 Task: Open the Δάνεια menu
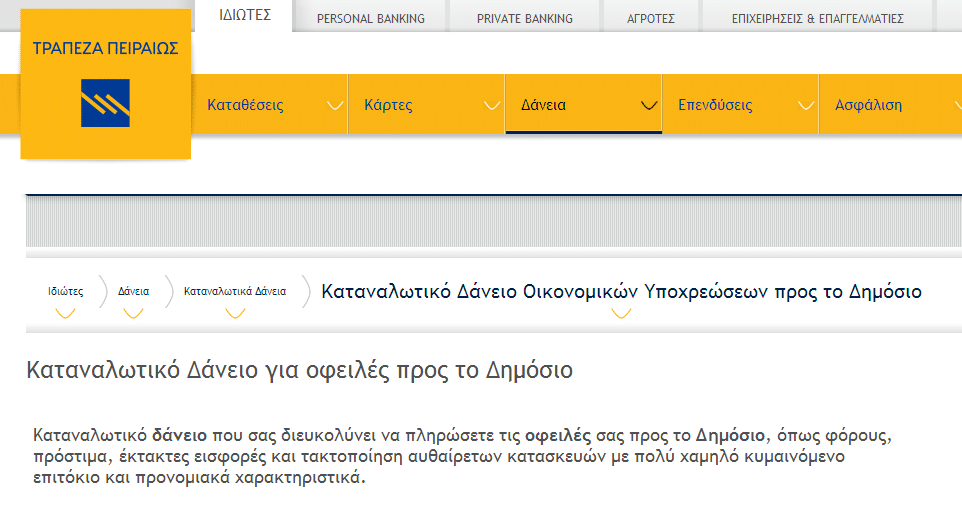tap(544, 105)
